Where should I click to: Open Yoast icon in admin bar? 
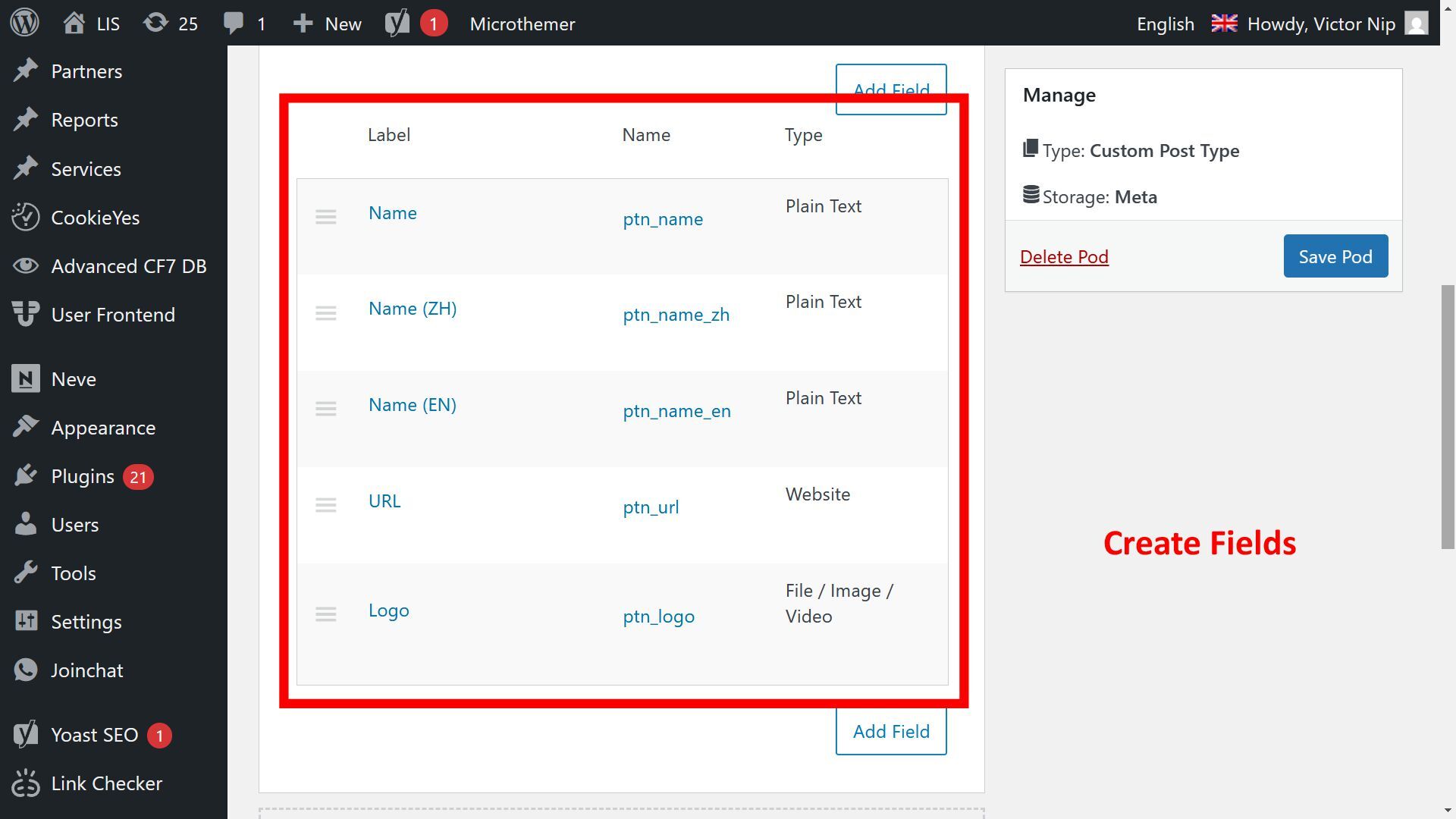tap(397, 23)
